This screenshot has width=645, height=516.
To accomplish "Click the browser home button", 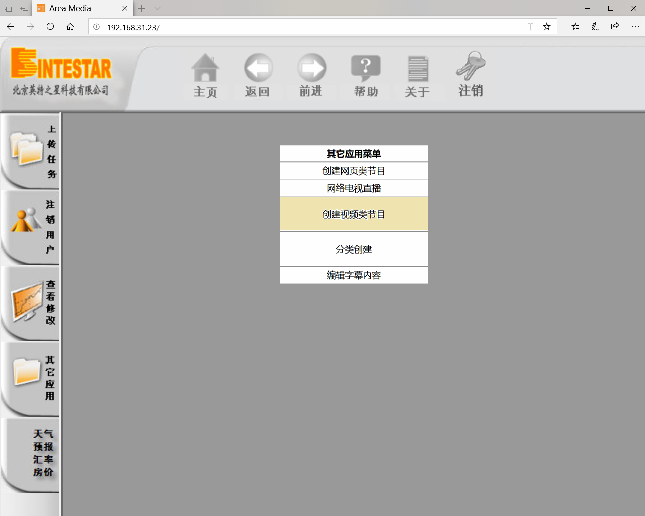I will pyautogui.click(x=70, y=27).
